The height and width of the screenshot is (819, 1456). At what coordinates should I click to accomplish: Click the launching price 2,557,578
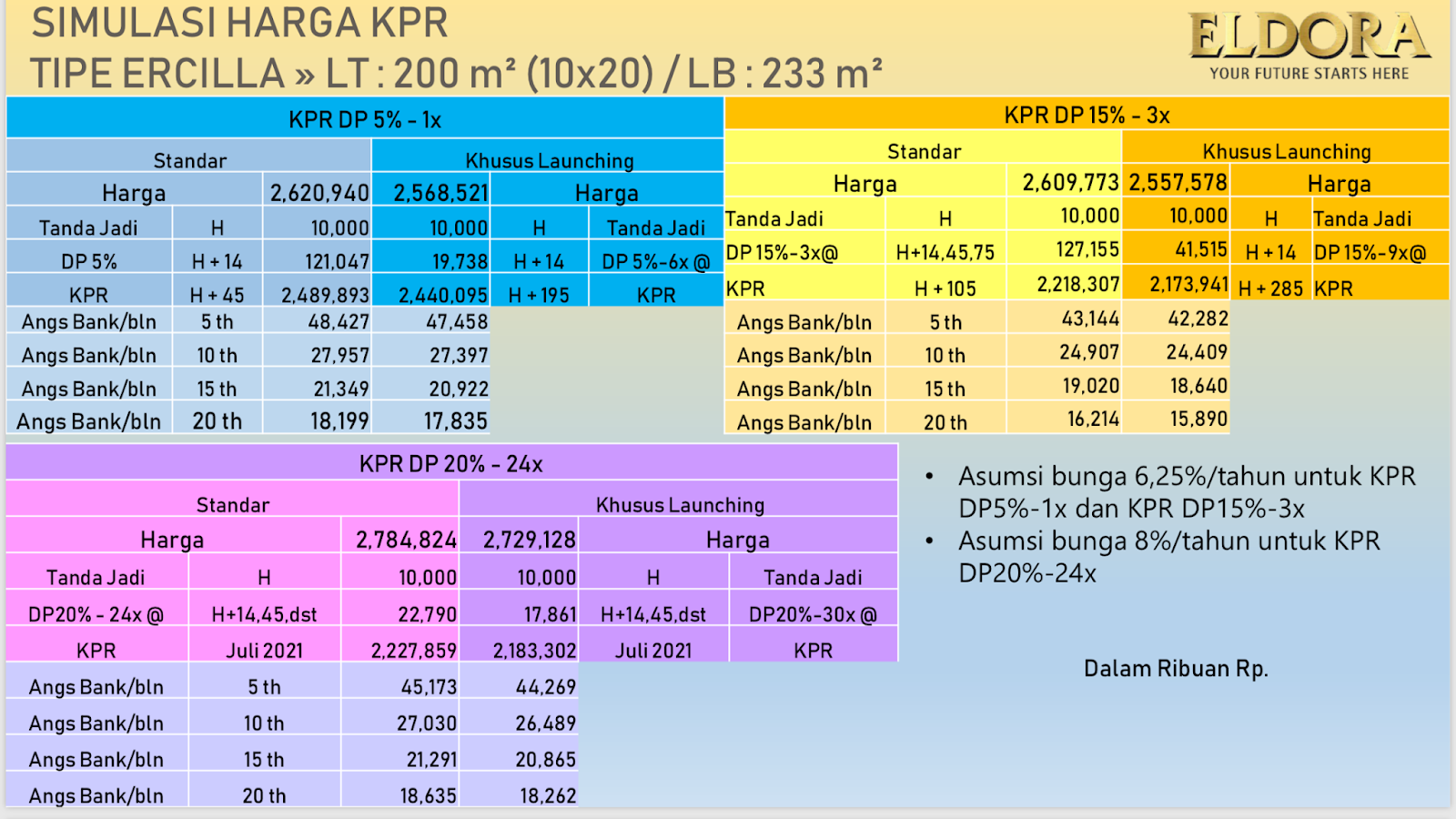pos(1178,183)
